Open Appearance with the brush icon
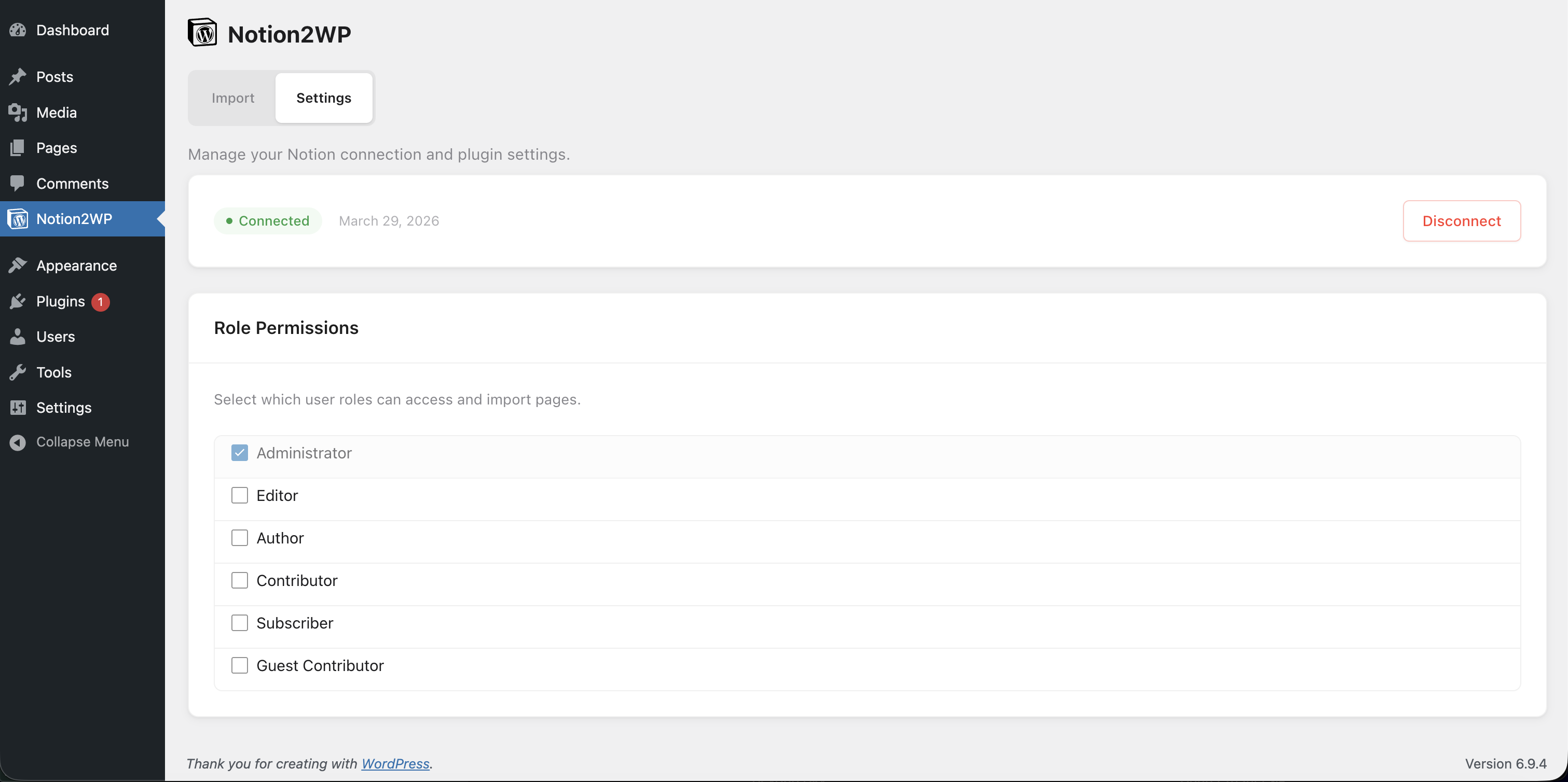1568x782 pixels. coord(18,266)
